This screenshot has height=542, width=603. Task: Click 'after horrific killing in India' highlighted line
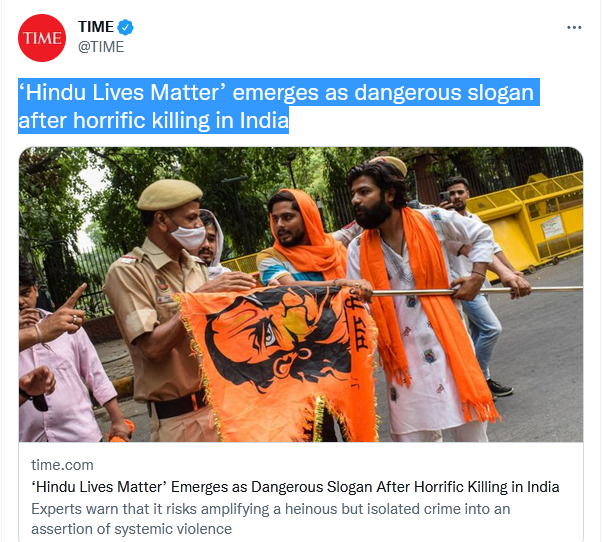(x=153, y=120)
